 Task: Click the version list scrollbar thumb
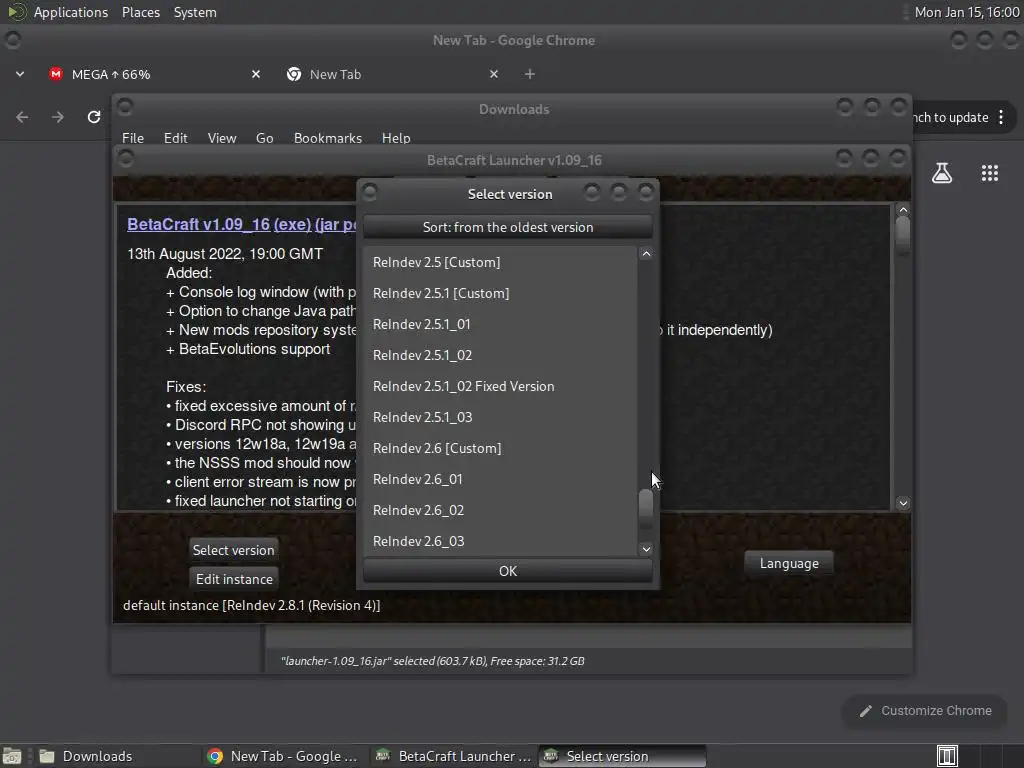[646, 507]
